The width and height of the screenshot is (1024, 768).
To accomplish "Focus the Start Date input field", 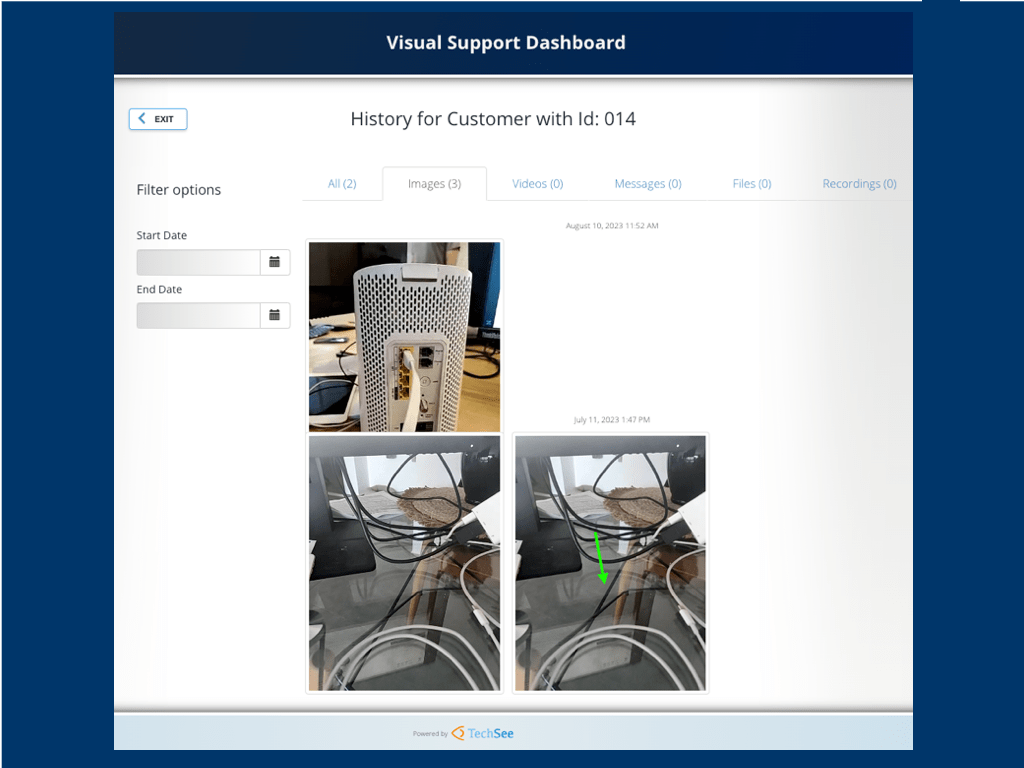I will tap(198, 262).
